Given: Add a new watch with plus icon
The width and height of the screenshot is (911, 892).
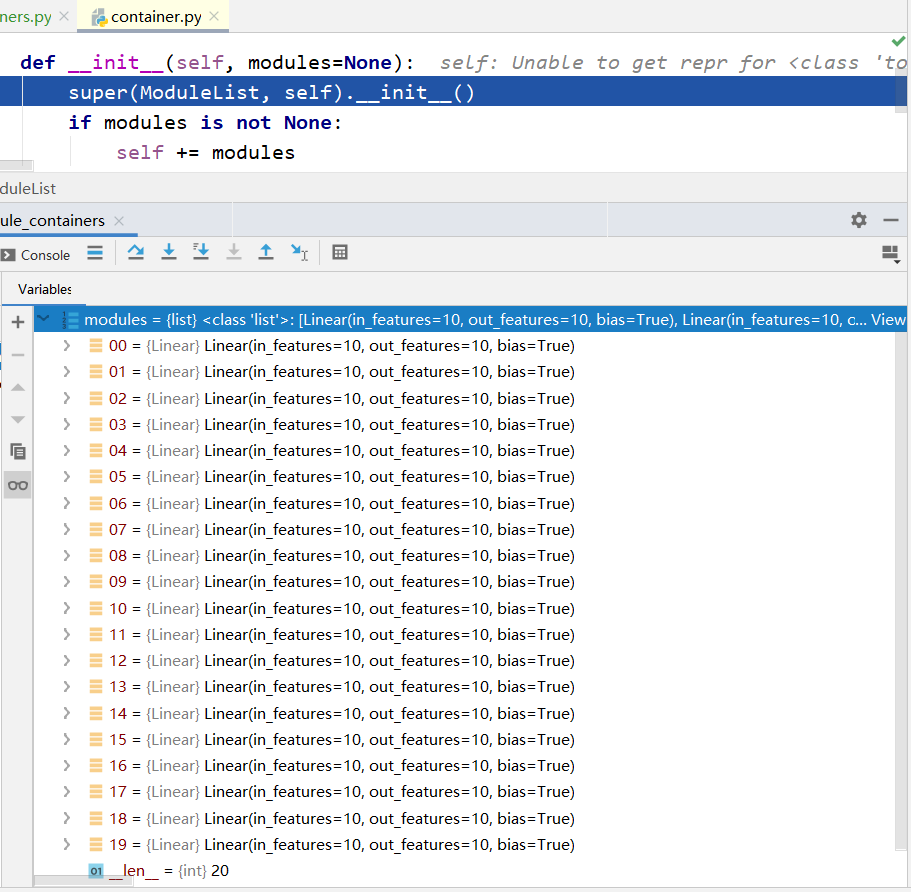Looking at the screenshot, I should [x=18, y=322].
